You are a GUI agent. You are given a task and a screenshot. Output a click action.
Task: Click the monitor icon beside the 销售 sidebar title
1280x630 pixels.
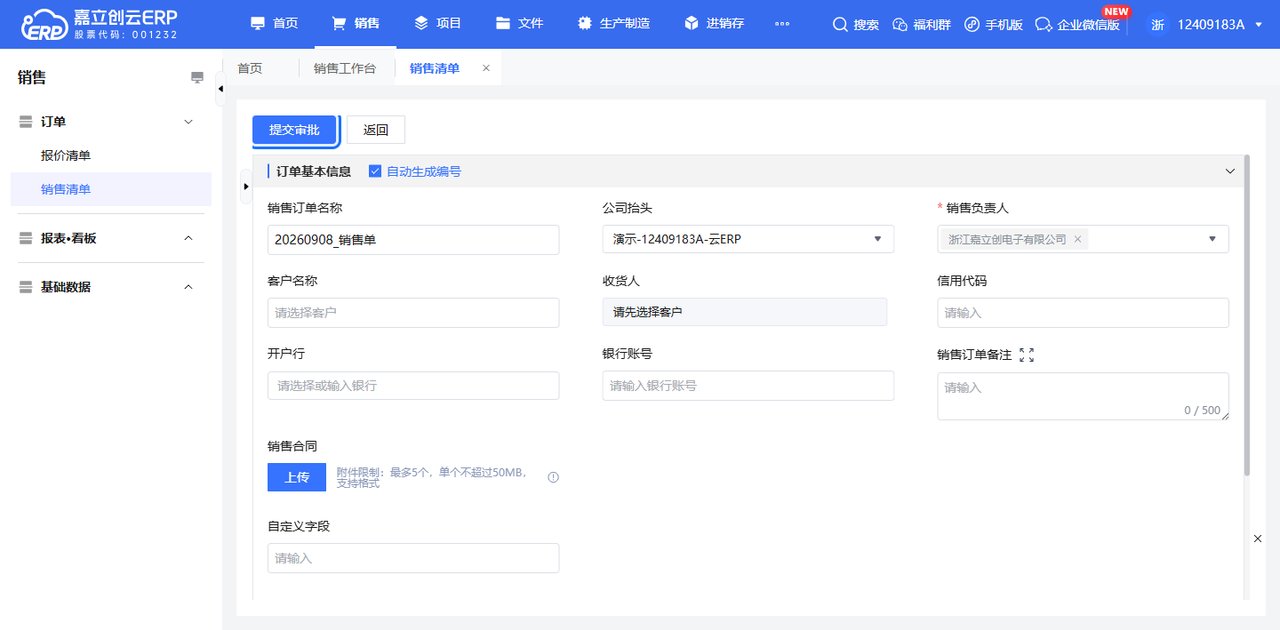tap(197, 78)
